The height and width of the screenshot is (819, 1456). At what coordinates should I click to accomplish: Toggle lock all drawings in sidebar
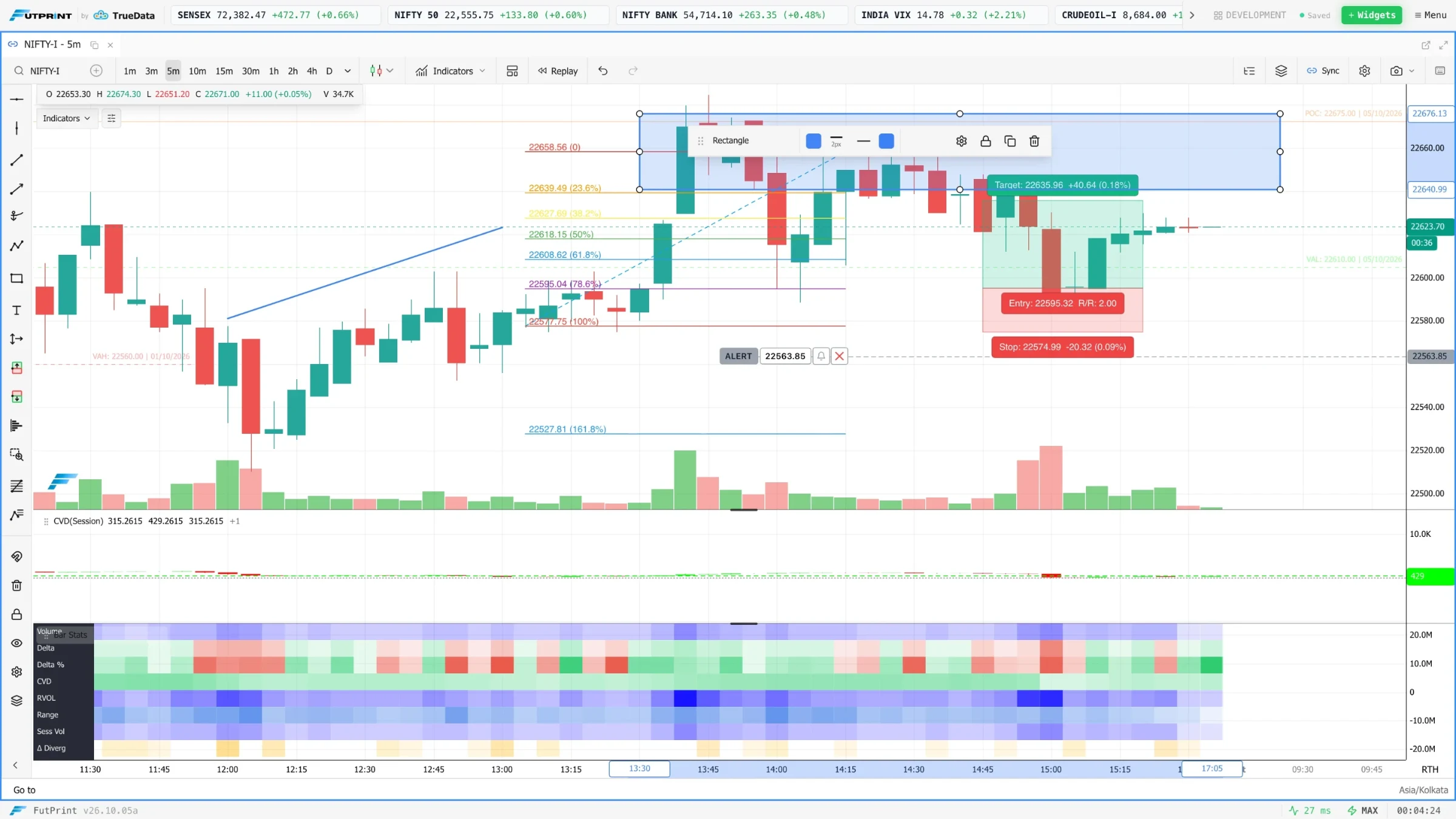tap(16, 615)
